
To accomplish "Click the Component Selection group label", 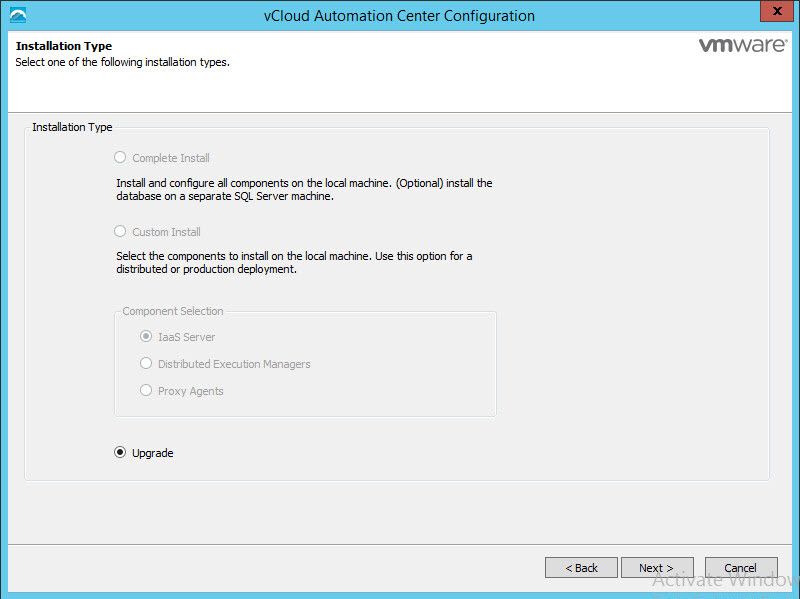I will (173, 311).
